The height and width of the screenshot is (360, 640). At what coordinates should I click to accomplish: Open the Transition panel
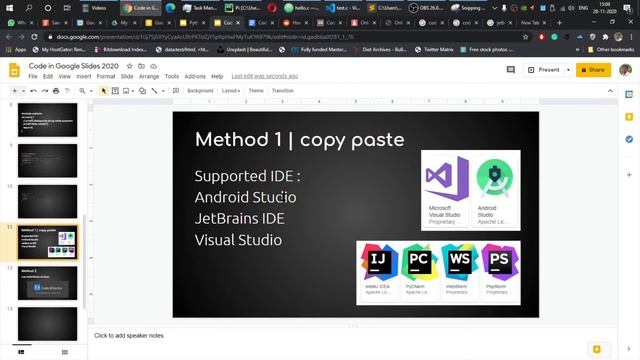coord(282,91)
